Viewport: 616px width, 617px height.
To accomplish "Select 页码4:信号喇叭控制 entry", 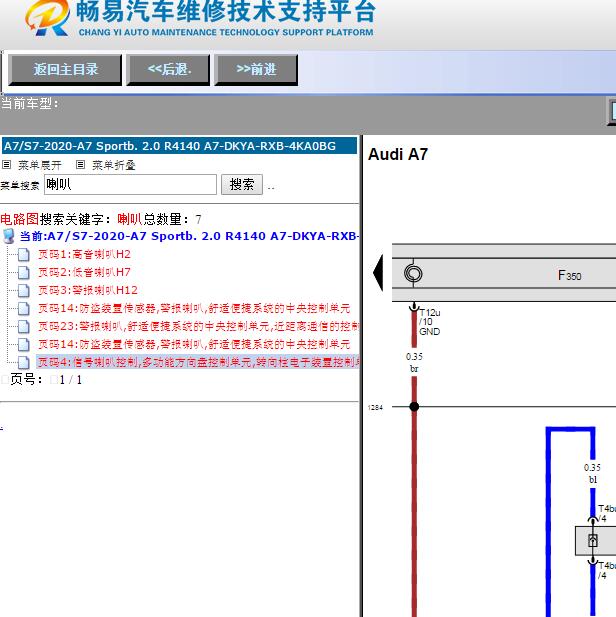I will [198, 362].
